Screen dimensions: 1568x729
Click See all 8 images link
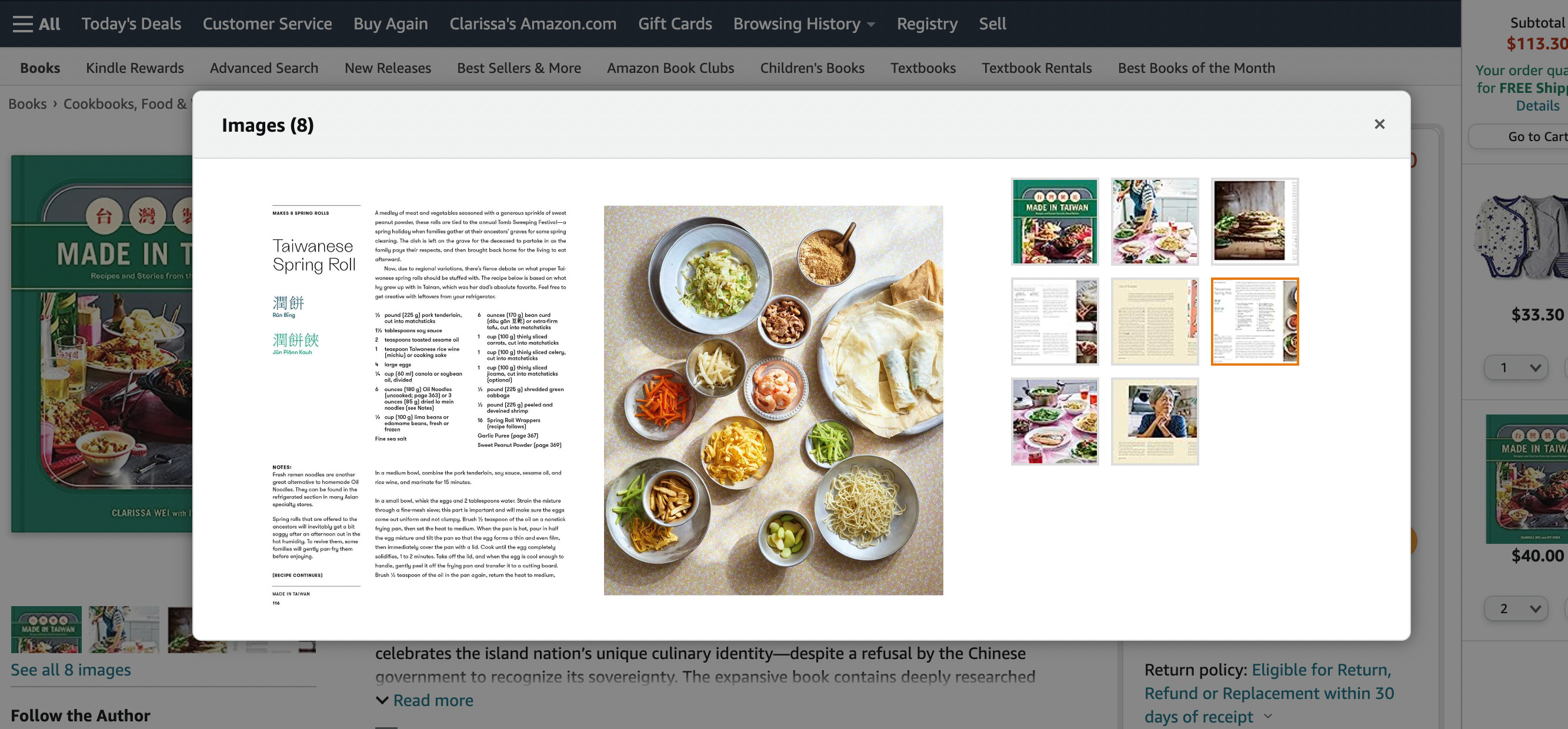[71, 670]
